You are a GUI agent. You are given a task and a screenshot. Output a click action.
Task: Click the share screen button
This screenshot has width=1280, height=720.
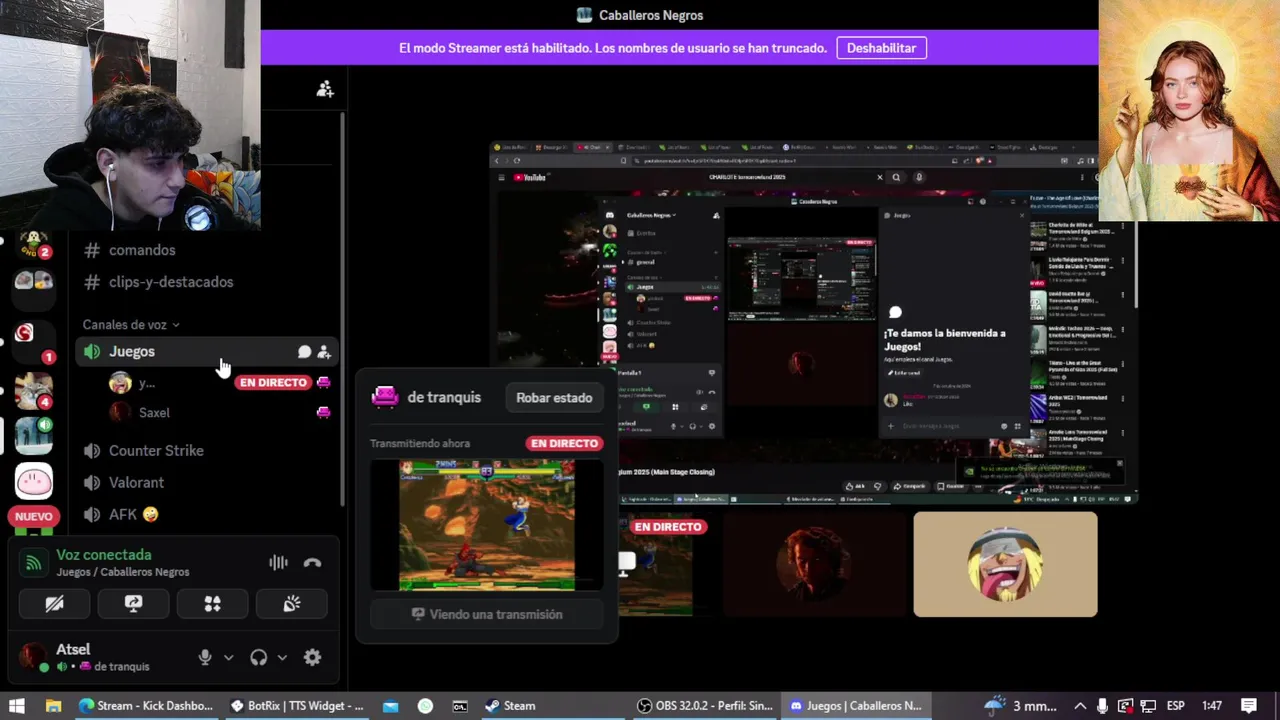click(133, 604)
